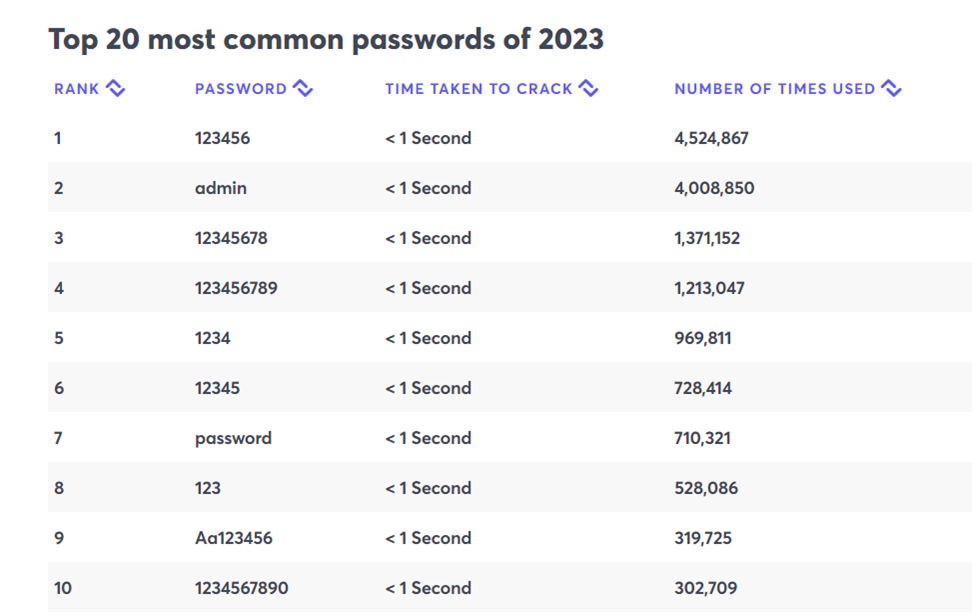Click the sort icon beside PASSWORD
Screen dimensions: 974x615
pyautogui.click(x=303, y=89)
